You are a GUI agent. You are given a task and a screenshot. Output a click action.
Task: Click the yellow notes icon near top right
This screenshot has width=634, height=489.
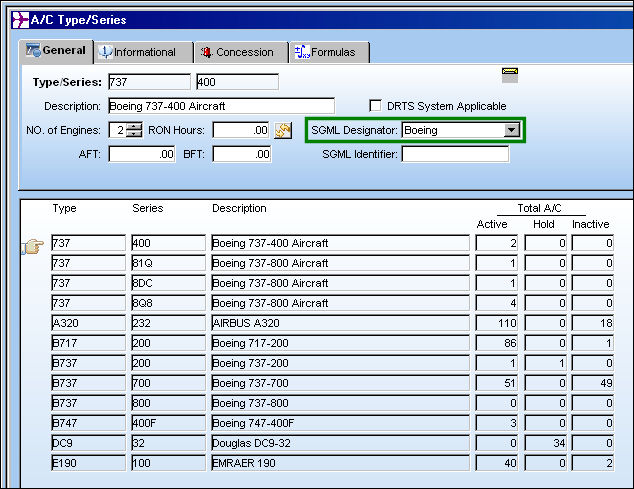(510, 75)
